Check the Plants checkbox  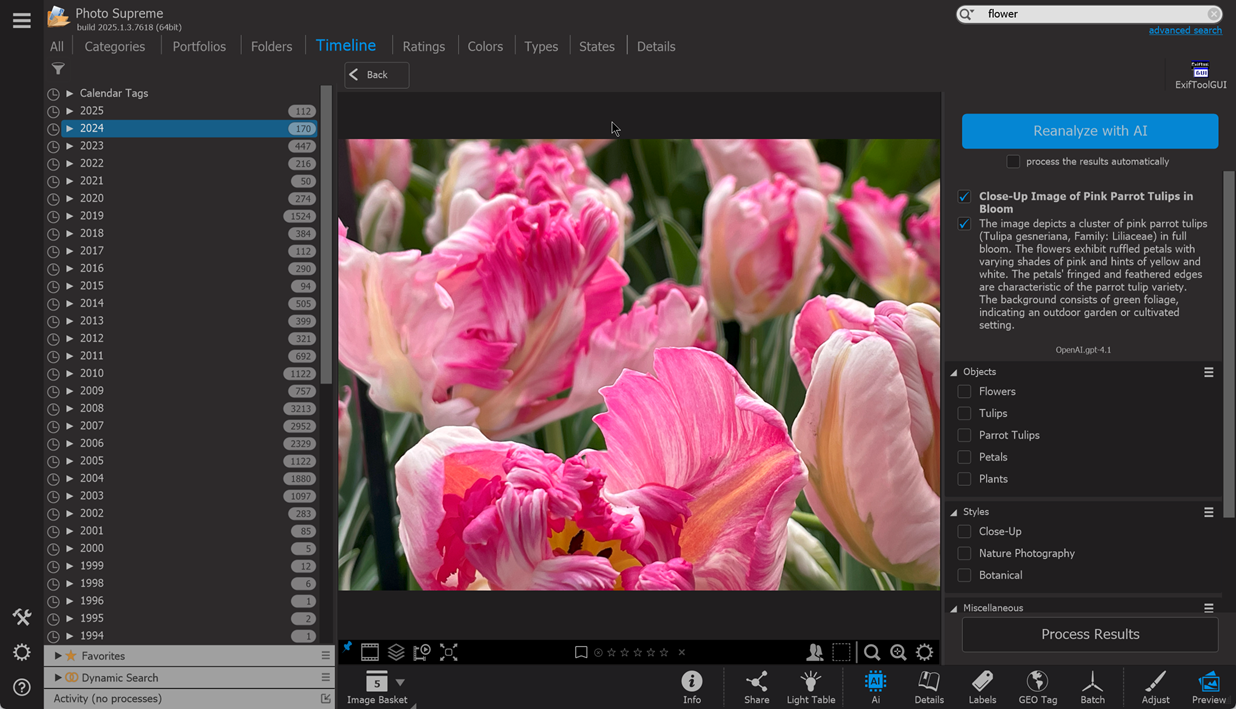tap(964, 479)
